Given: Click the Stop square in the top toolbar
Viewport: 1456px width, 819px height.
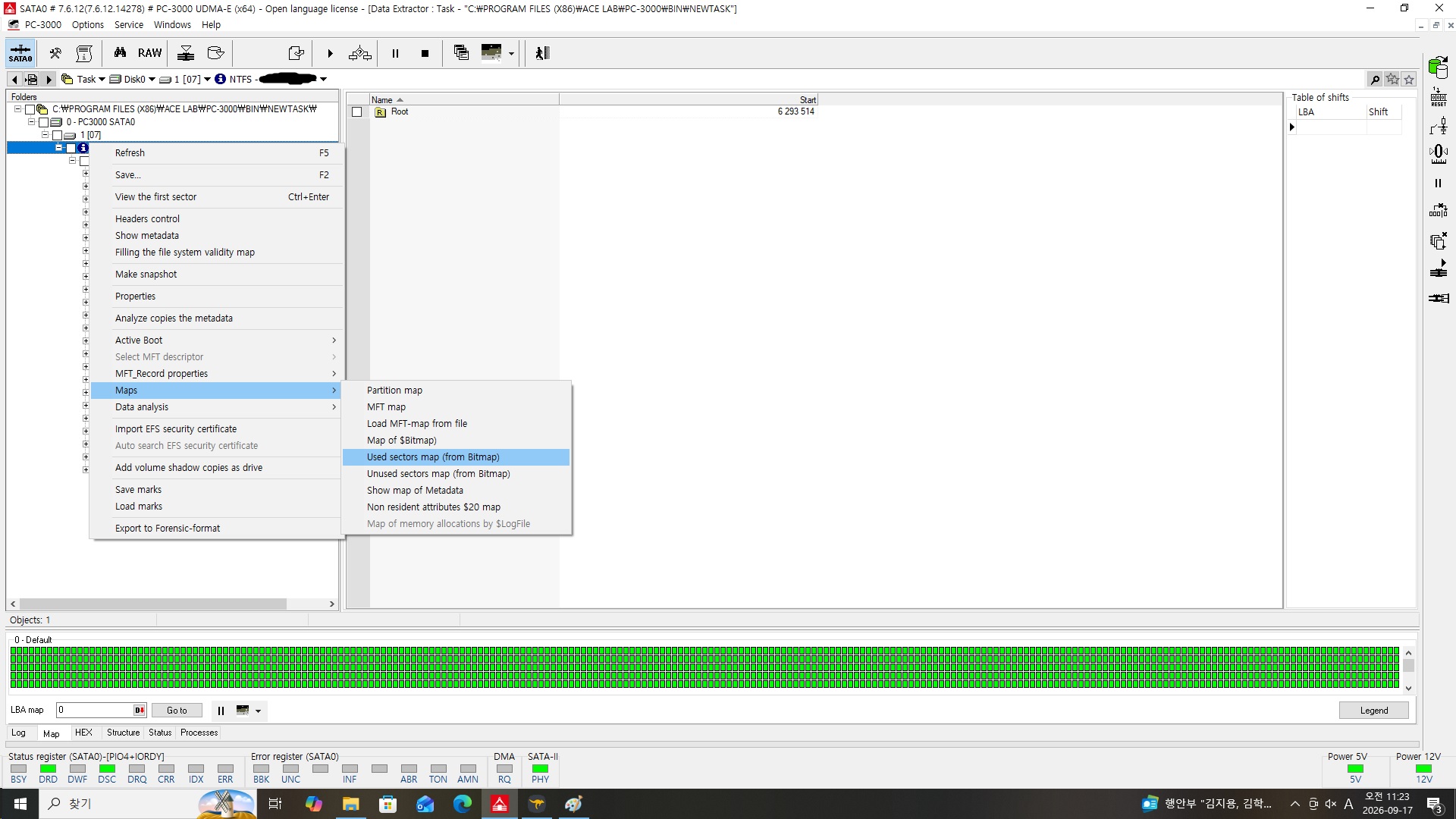Looking at the screenshot, I should click(425, 53).
